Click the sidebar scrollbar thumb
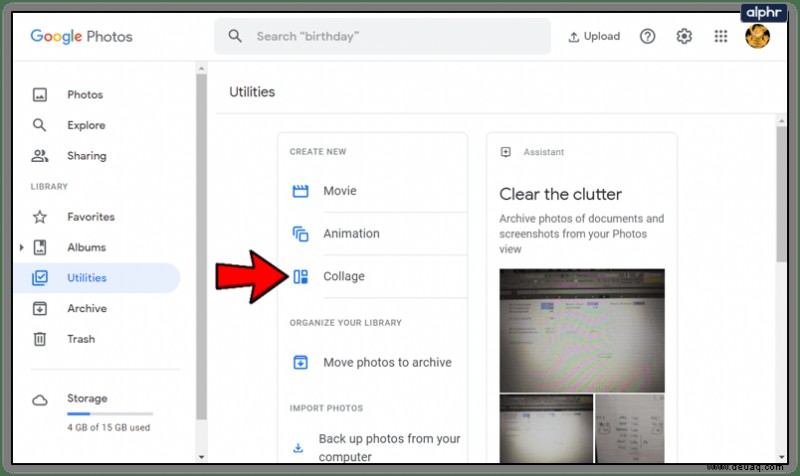The width and height of the screenshot is (800, 476). point(202,246)
